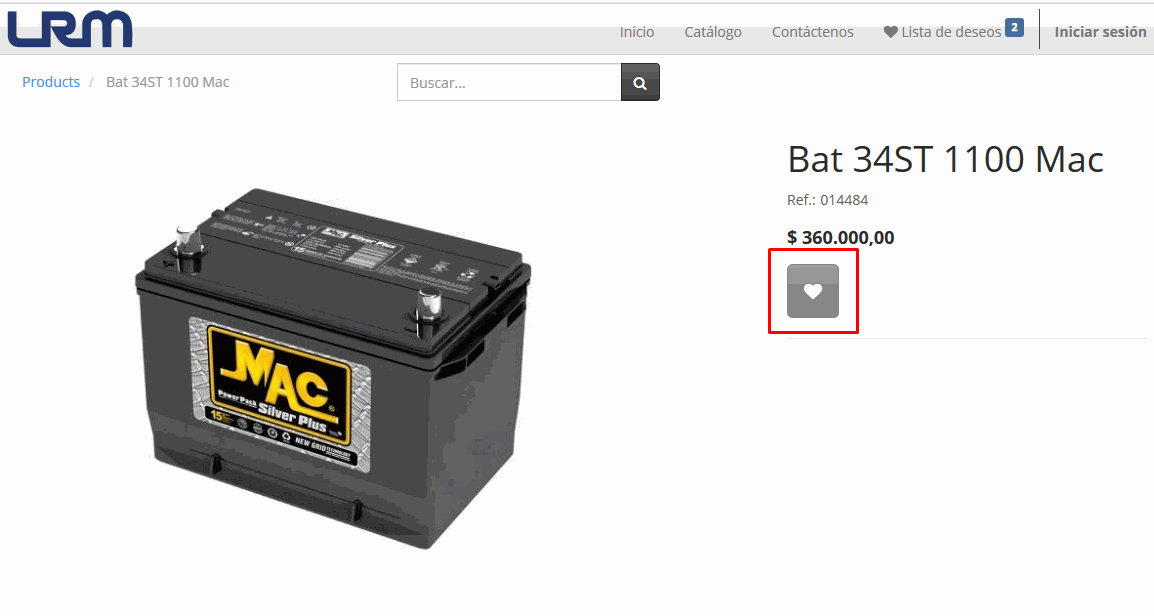1154x616 pixels.
Task: Open the Inicio menu item
Action: tap(637, 32)
